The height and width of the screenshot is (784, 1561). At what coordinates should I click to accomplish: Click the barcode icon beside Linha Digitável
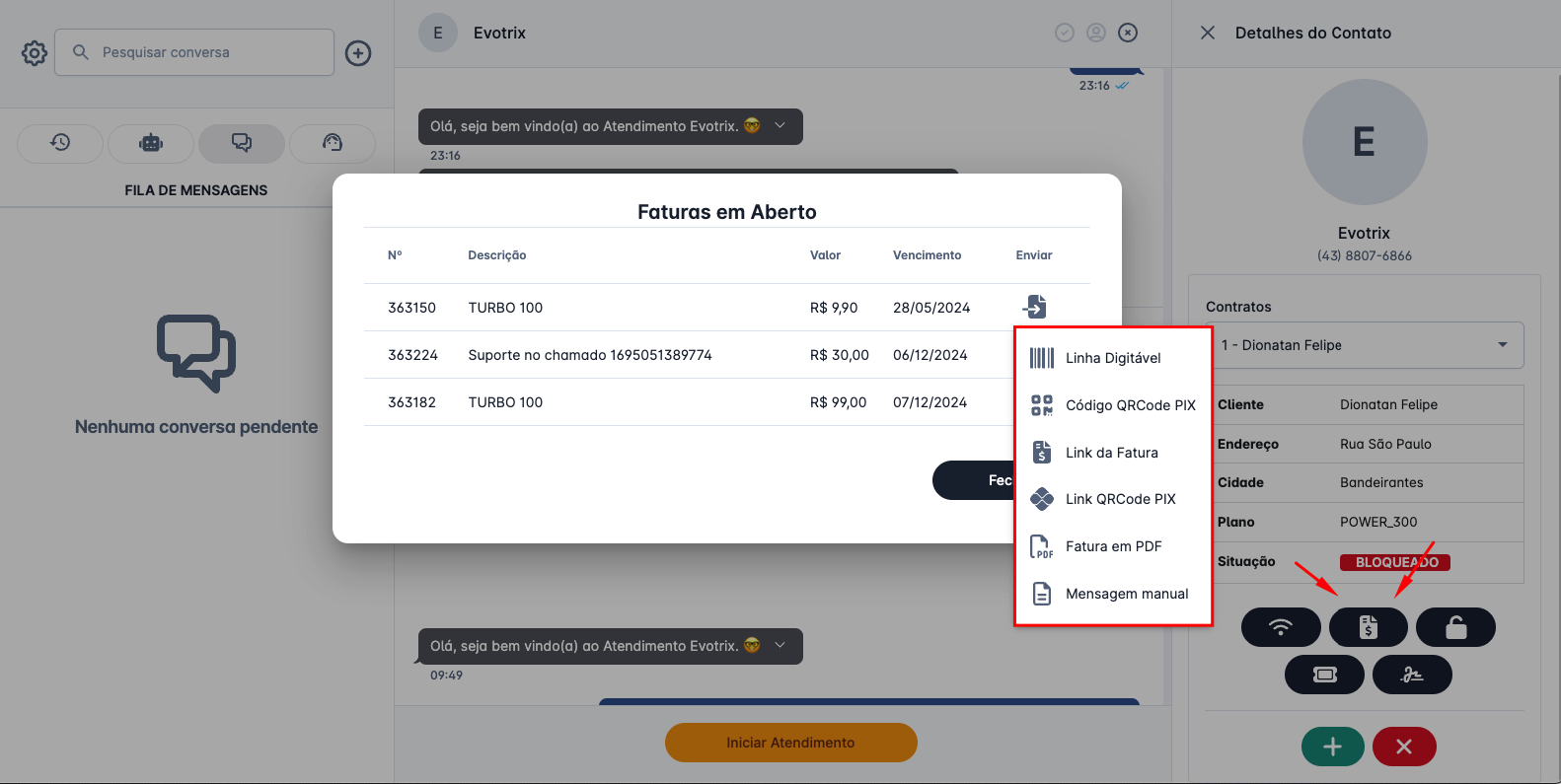point(1042,358)
